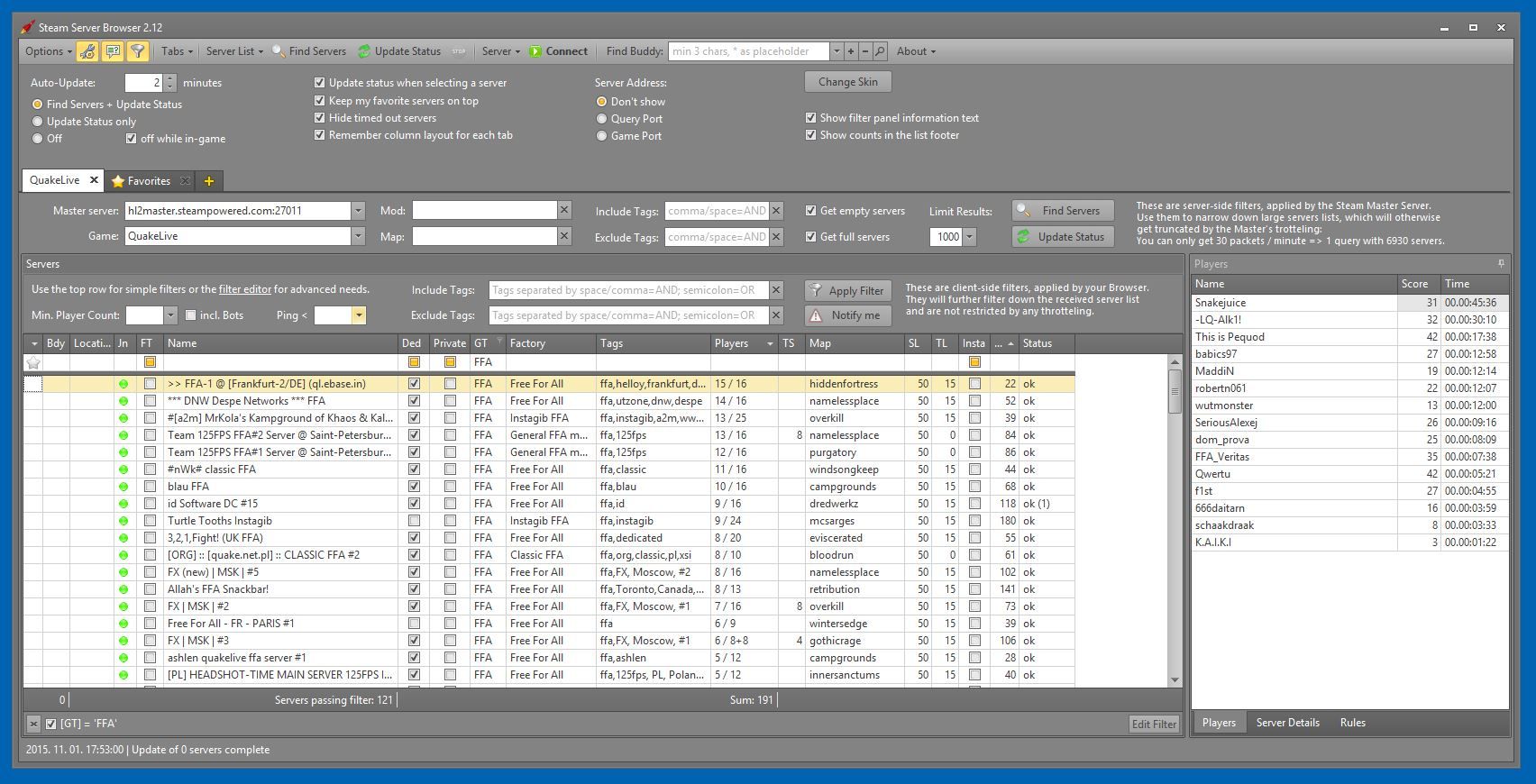The image size is (1536, 784).
Task: Click the Apply Filter button
Action: [x=848, y=291]
